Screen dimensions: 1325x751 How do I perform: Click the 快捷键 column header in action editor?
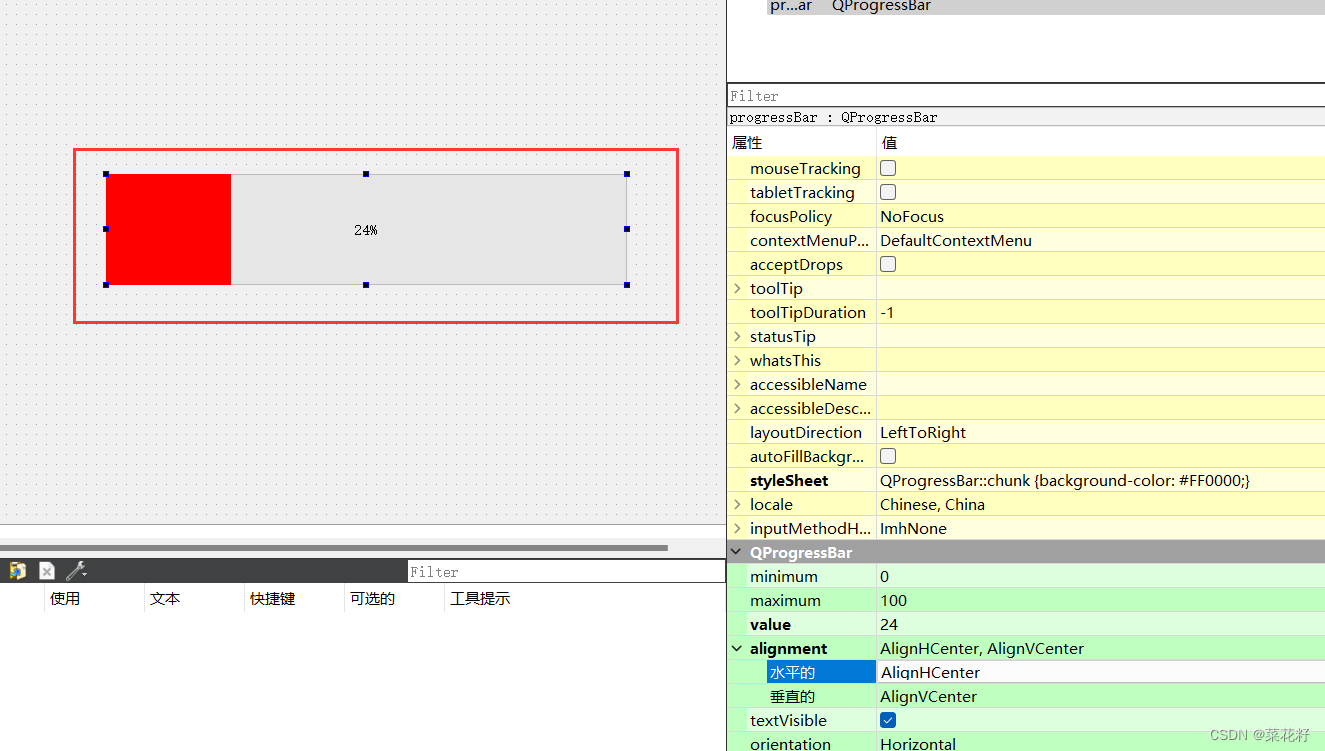(x=273, y=598)
